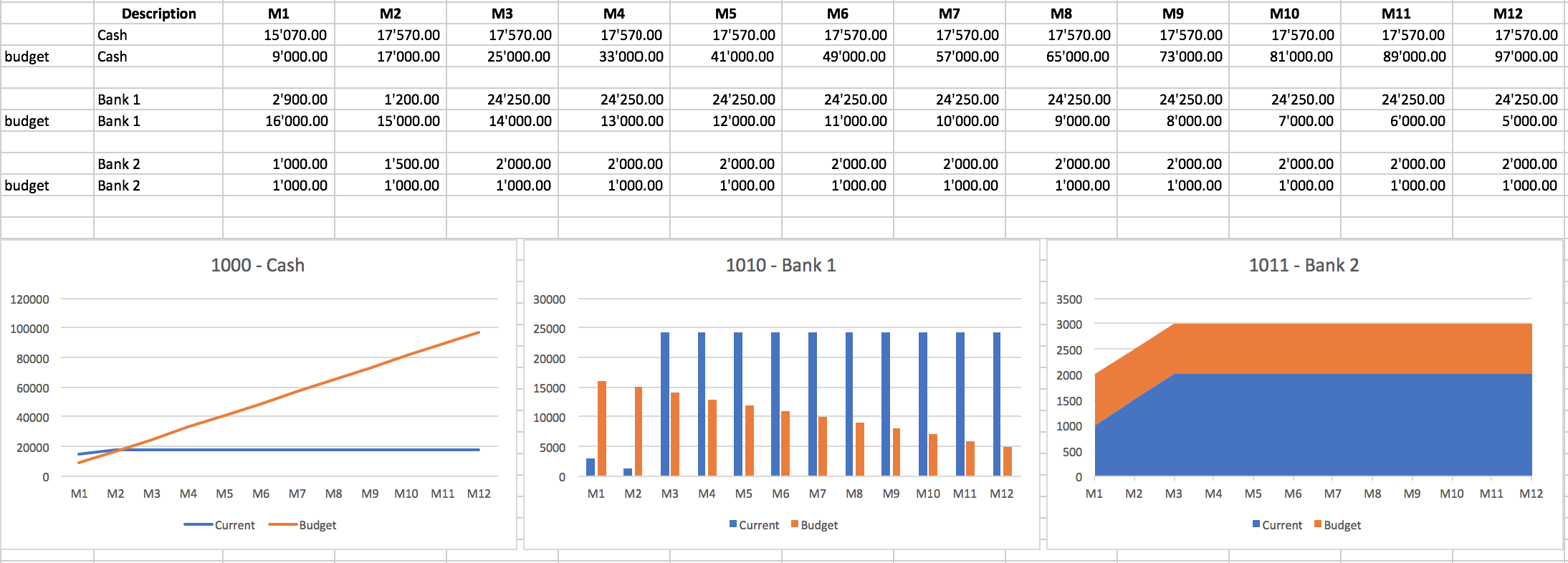Select blue Current legend swatch in Bank 1 chart
Screen dimensions: 1568x563
733,524
